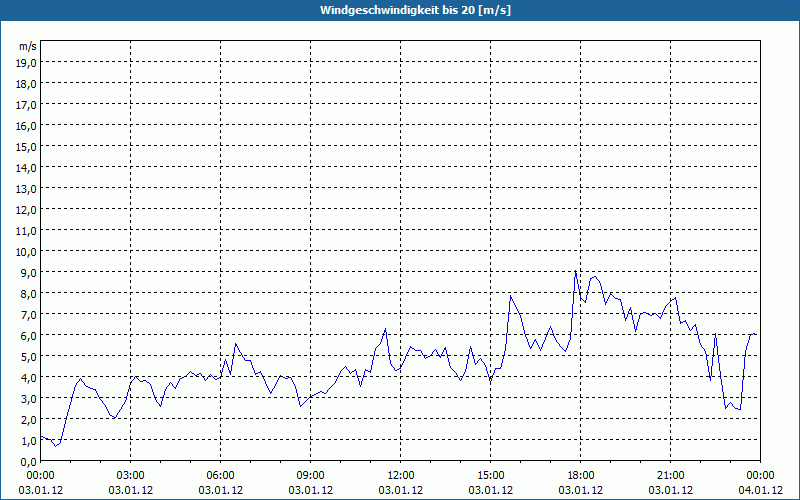Select the "0,0" origin label
Image resolution: width=800 pixels, height=500 pixels.
coord(29,462)
